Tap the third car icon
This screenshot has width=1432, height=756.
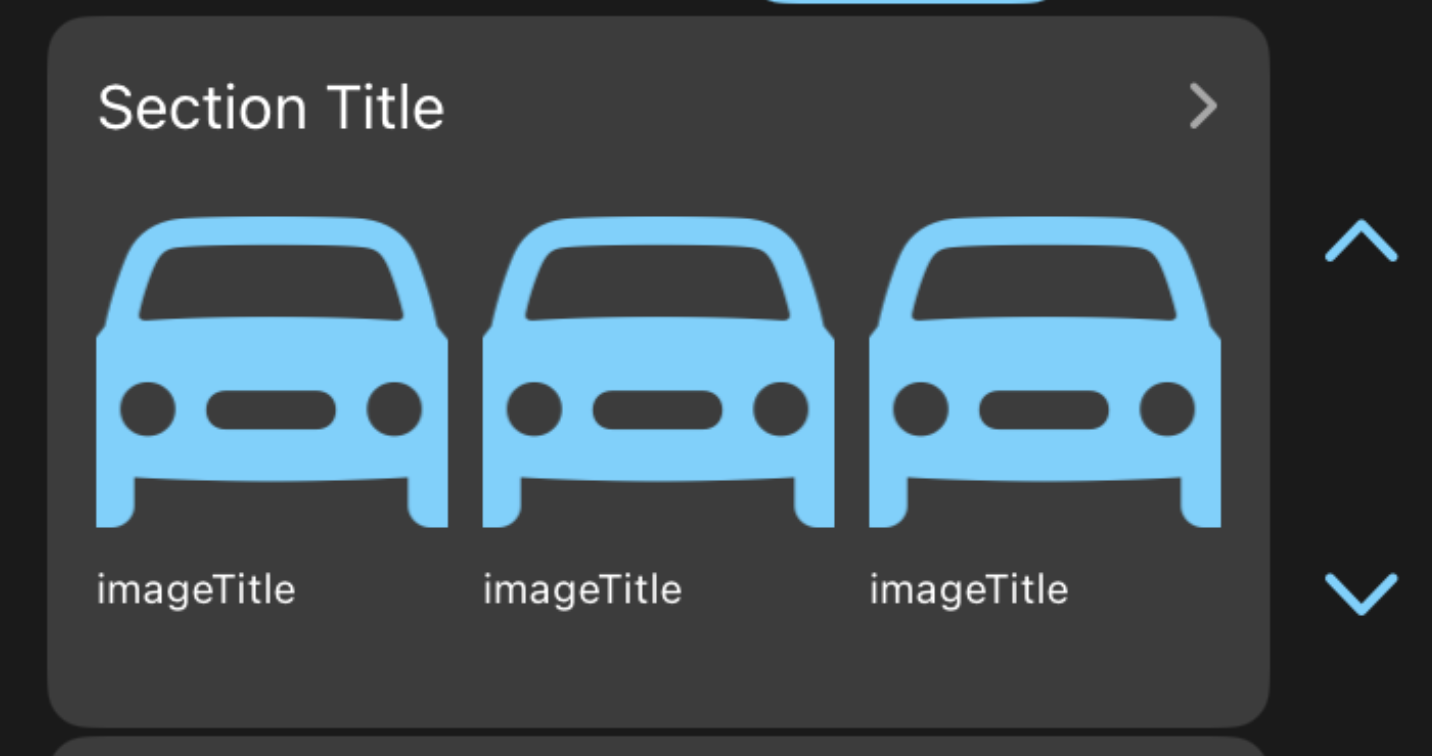[x=1045, y=372]
